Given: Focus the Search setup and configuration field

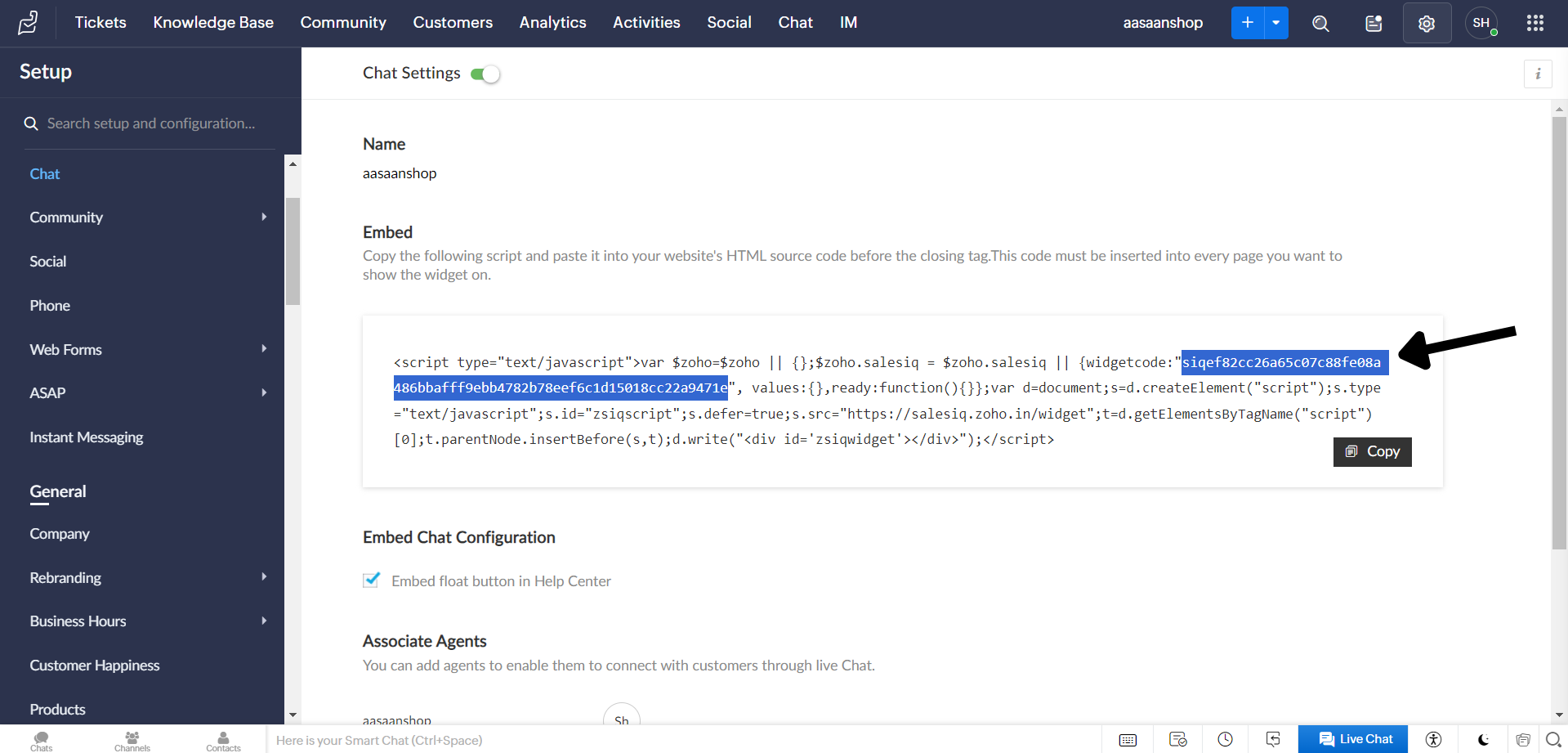Looking at the screenshot, I should [x=151, y=123].
